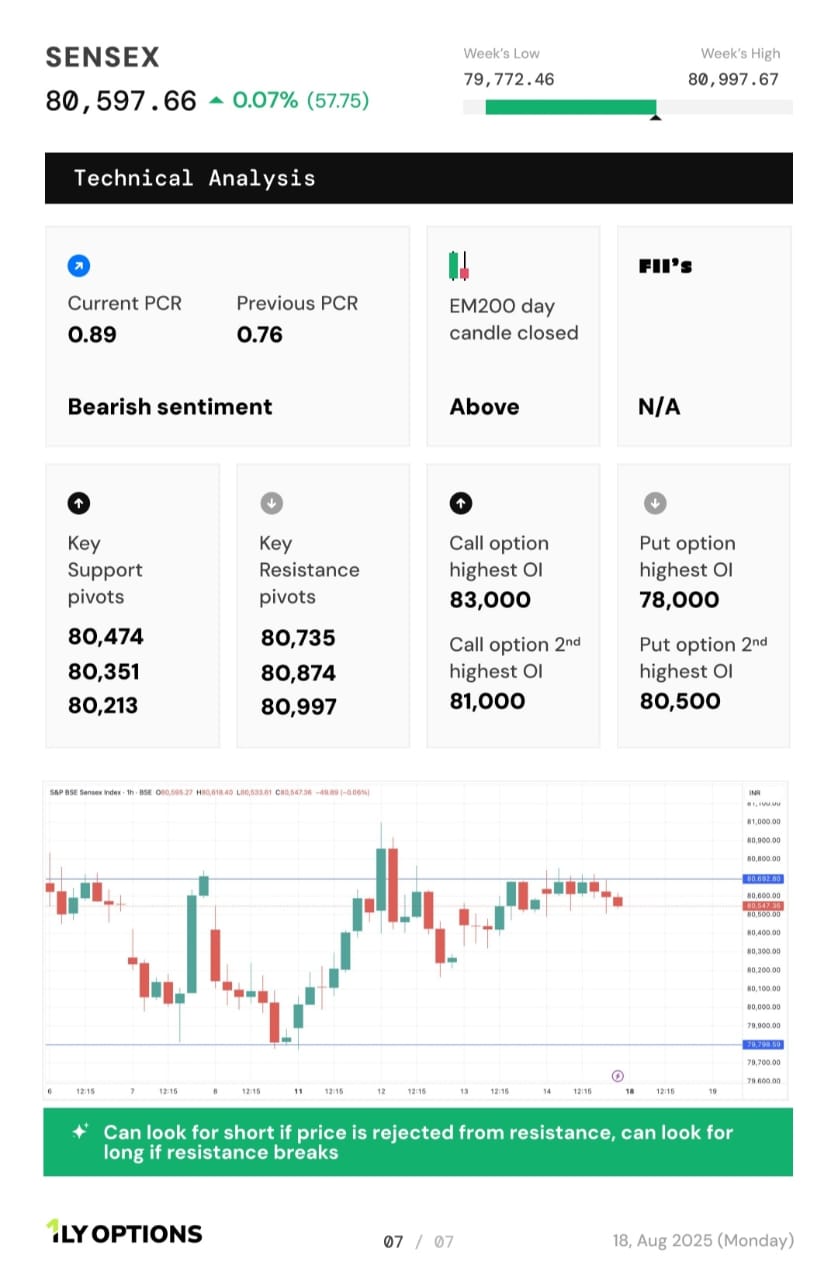Viewport: 838px width, 1280px height.
Task: Click the red 80,547.36 current price label
Action: click(763, 906)
